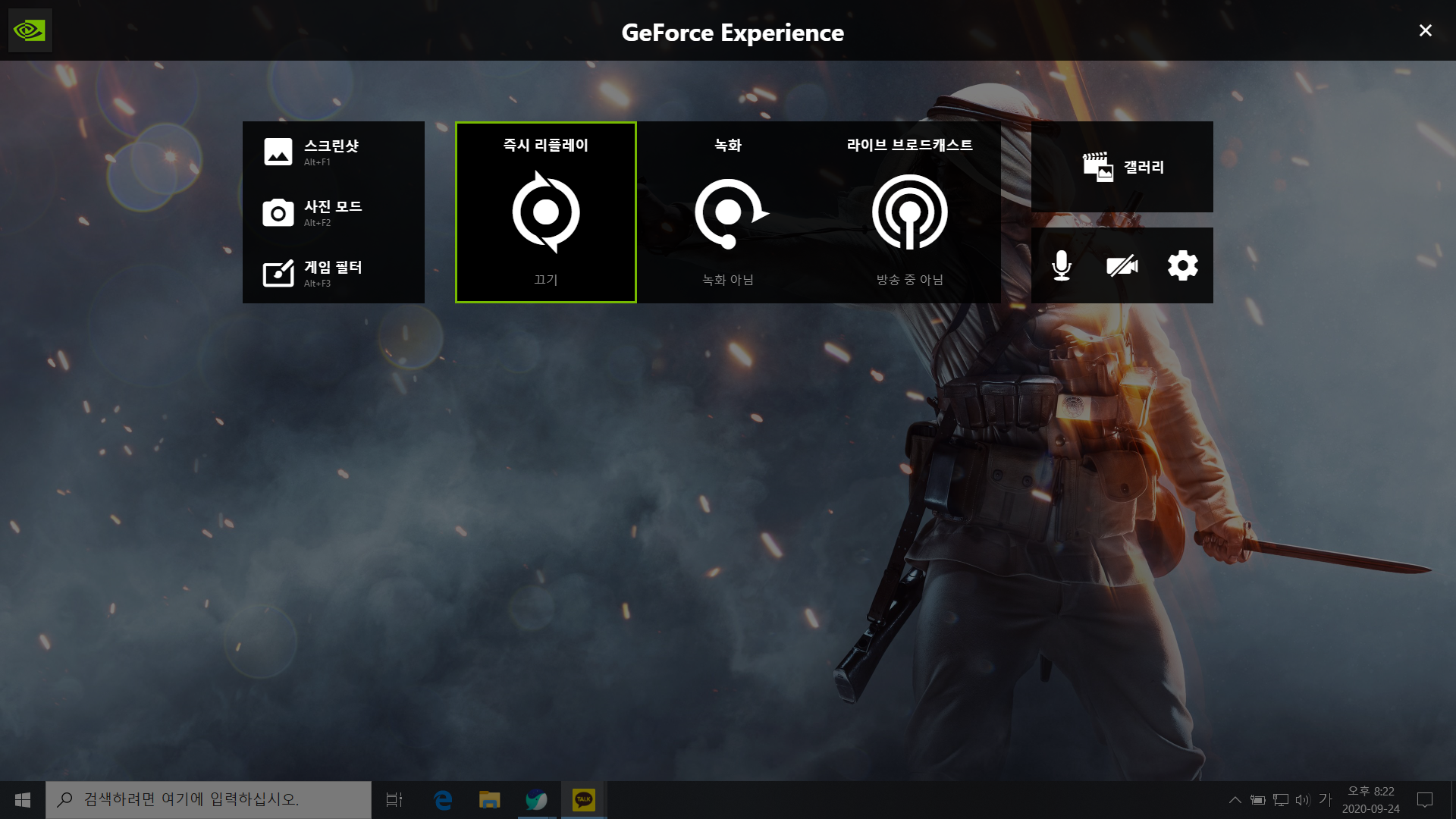
Task: Open the Gallery (갤러리) button
Action: coord(1122,167)
